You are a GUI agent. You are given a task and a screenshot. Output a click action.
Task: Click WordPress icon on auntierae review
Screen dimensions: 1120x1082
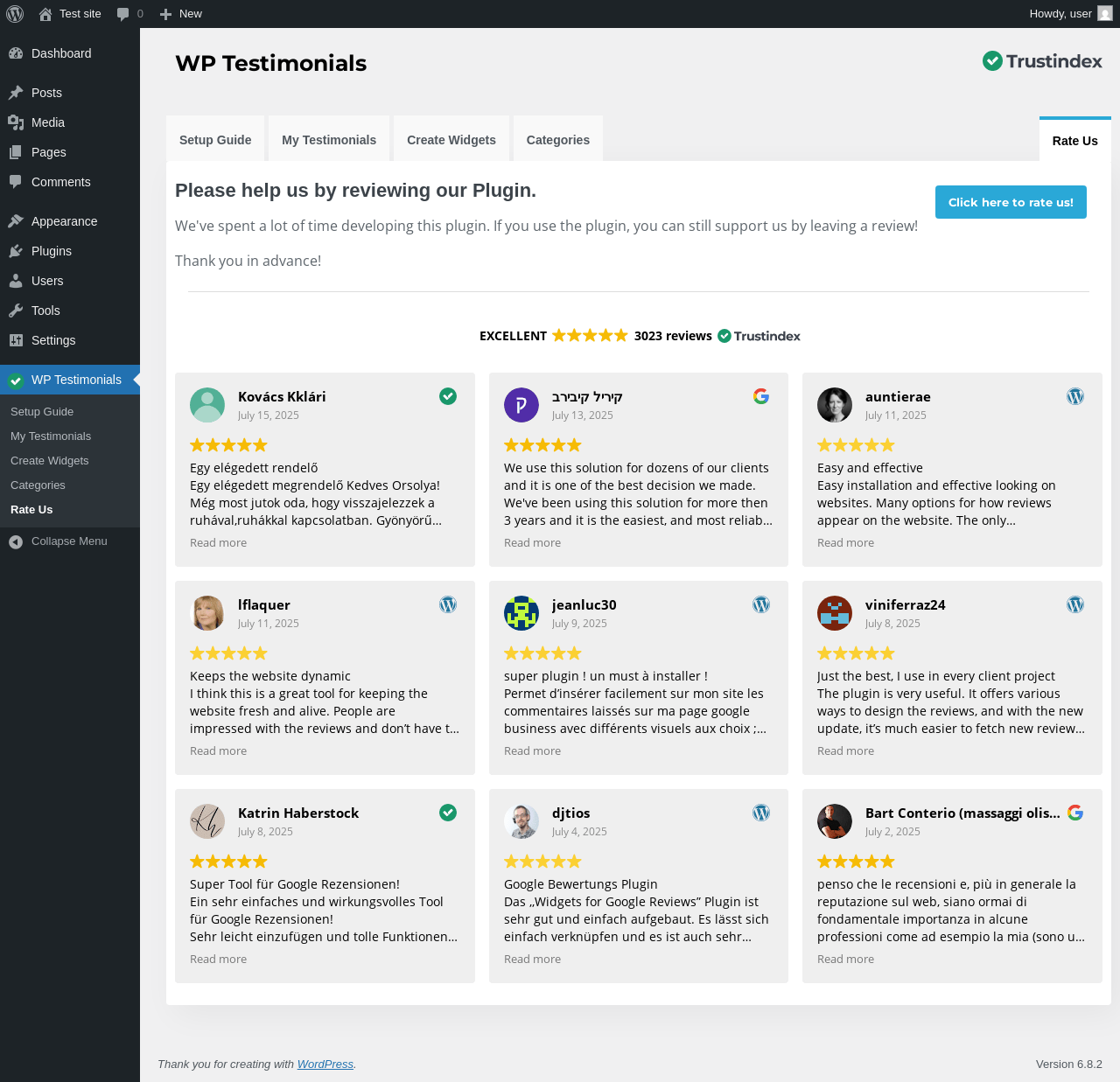[1075, 396]
